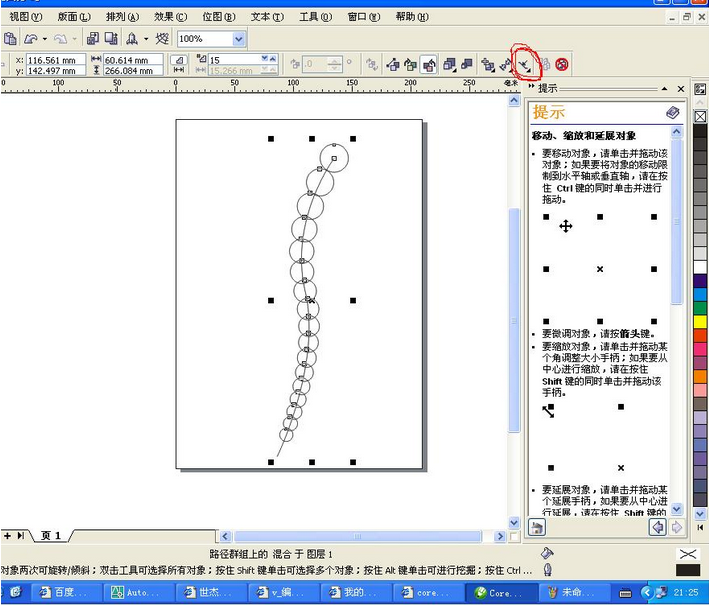Screen dimensions: 709x605
Task: Click the last page navigation arrow
Action: 20,536
